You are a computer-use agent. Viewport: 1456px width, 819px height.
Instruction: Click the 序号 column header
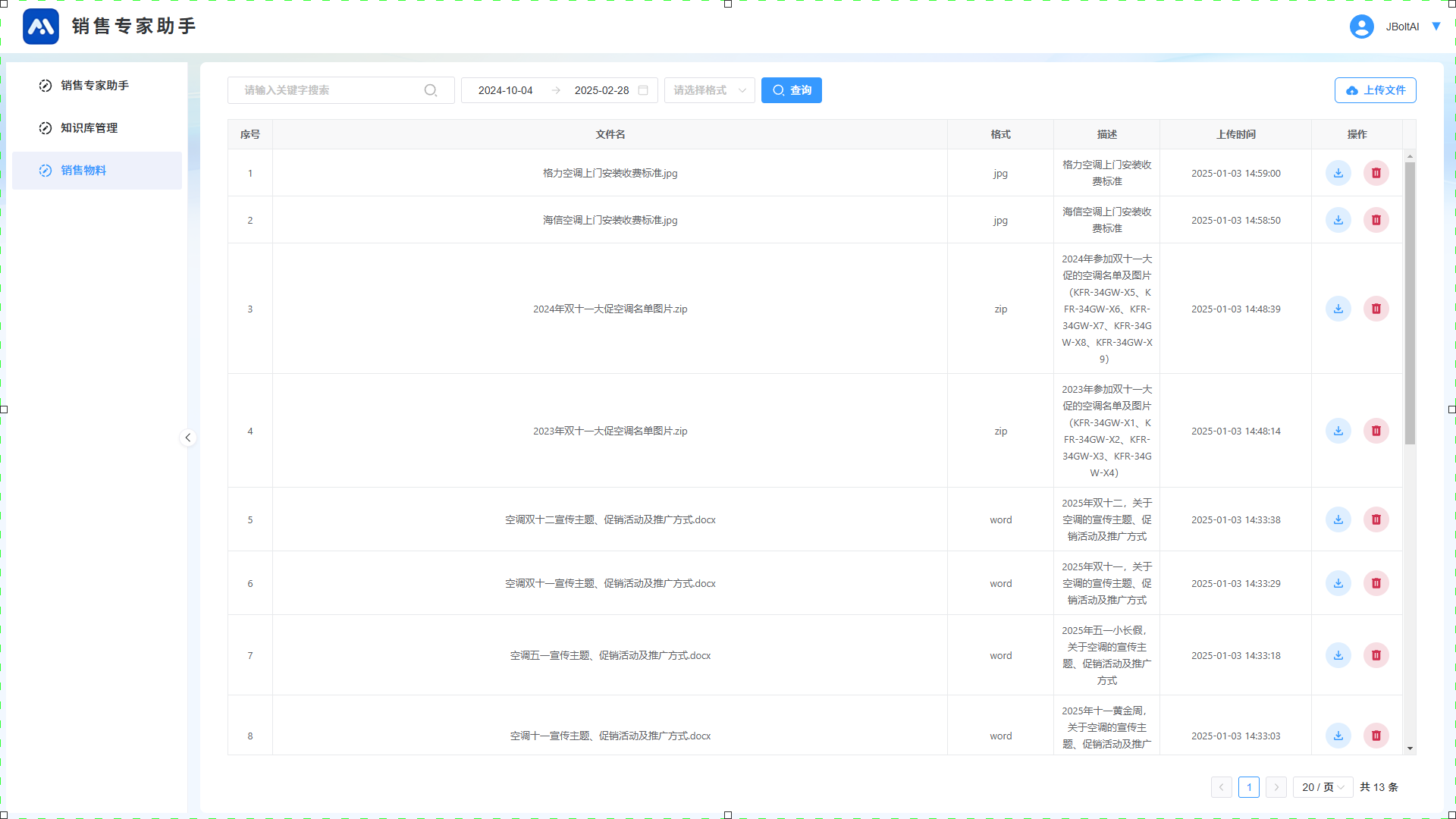[x=250, y=134]
